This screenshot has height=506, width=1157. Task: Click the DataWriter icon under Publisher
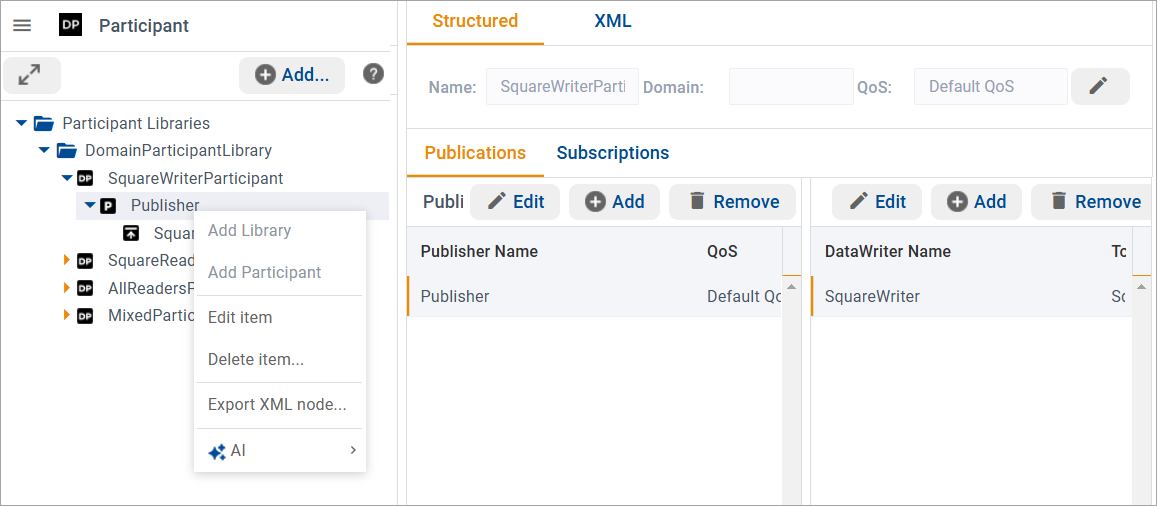coord(131,234)
